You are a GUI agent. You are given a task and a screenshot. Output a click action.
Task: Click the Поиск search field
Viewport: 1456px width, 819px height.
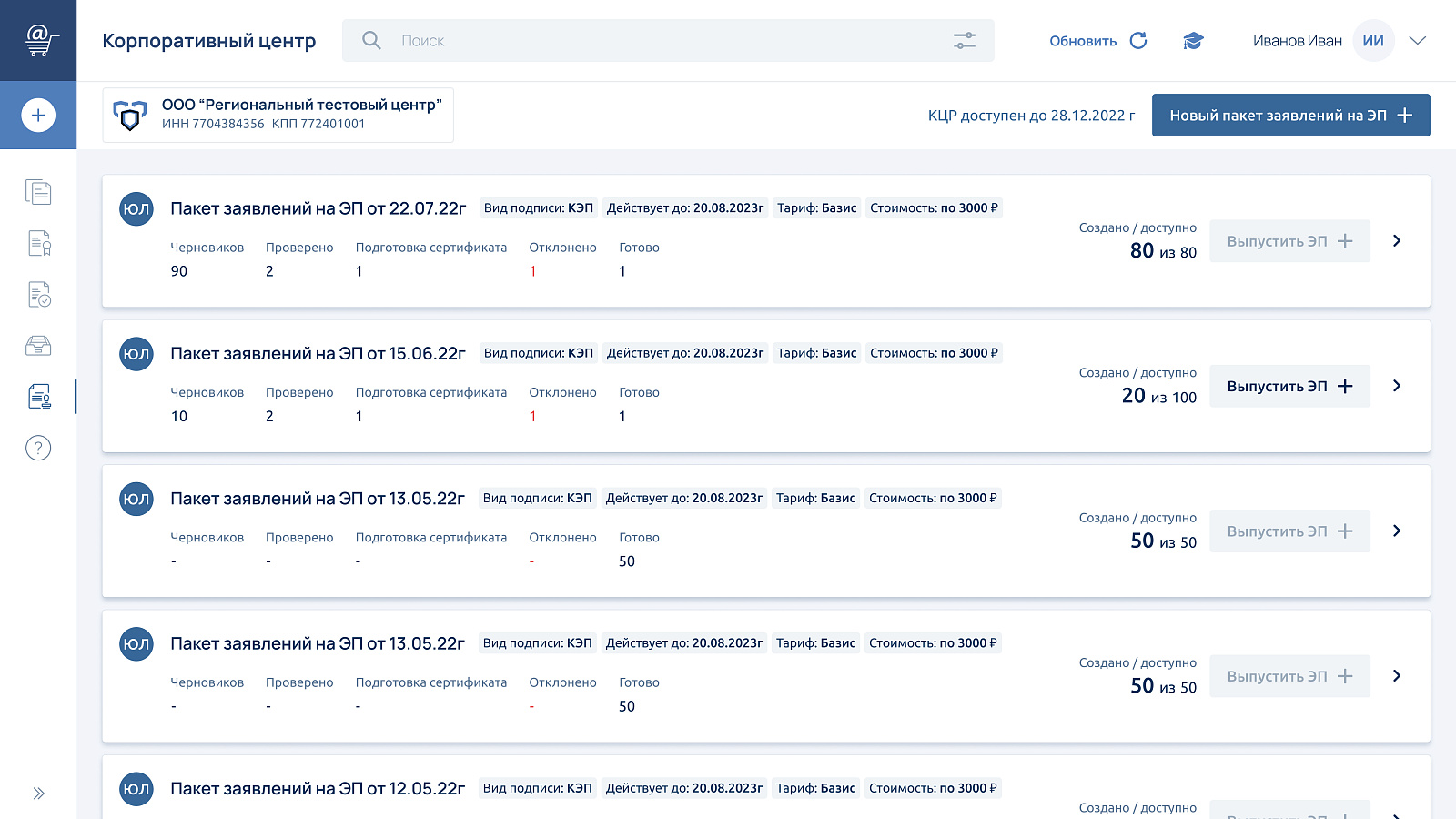pos(668,41)
